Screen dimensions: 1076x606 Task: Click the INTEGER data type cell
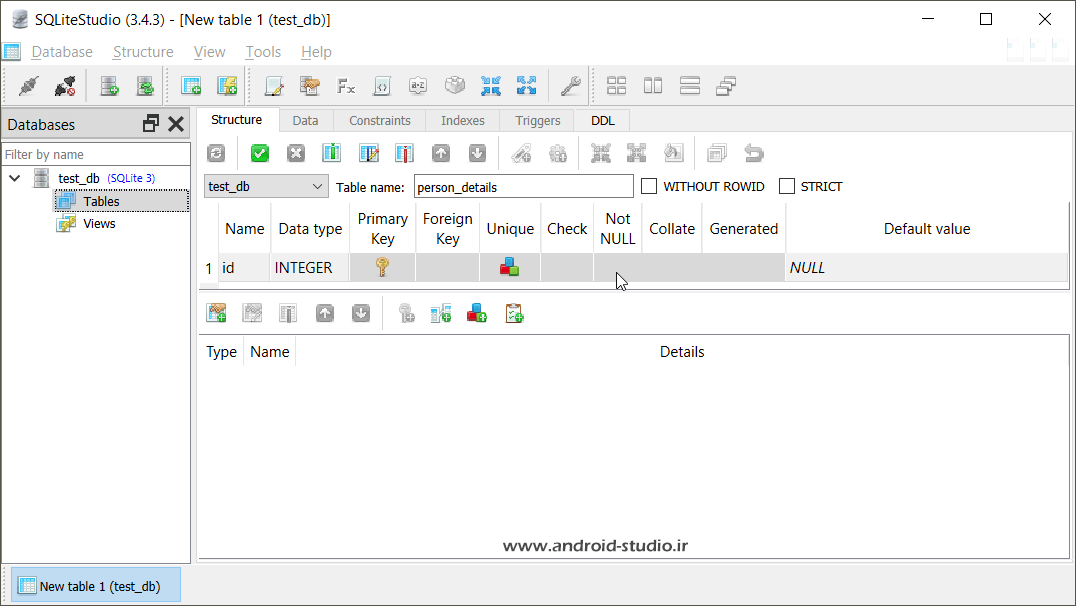click(309, 268)
